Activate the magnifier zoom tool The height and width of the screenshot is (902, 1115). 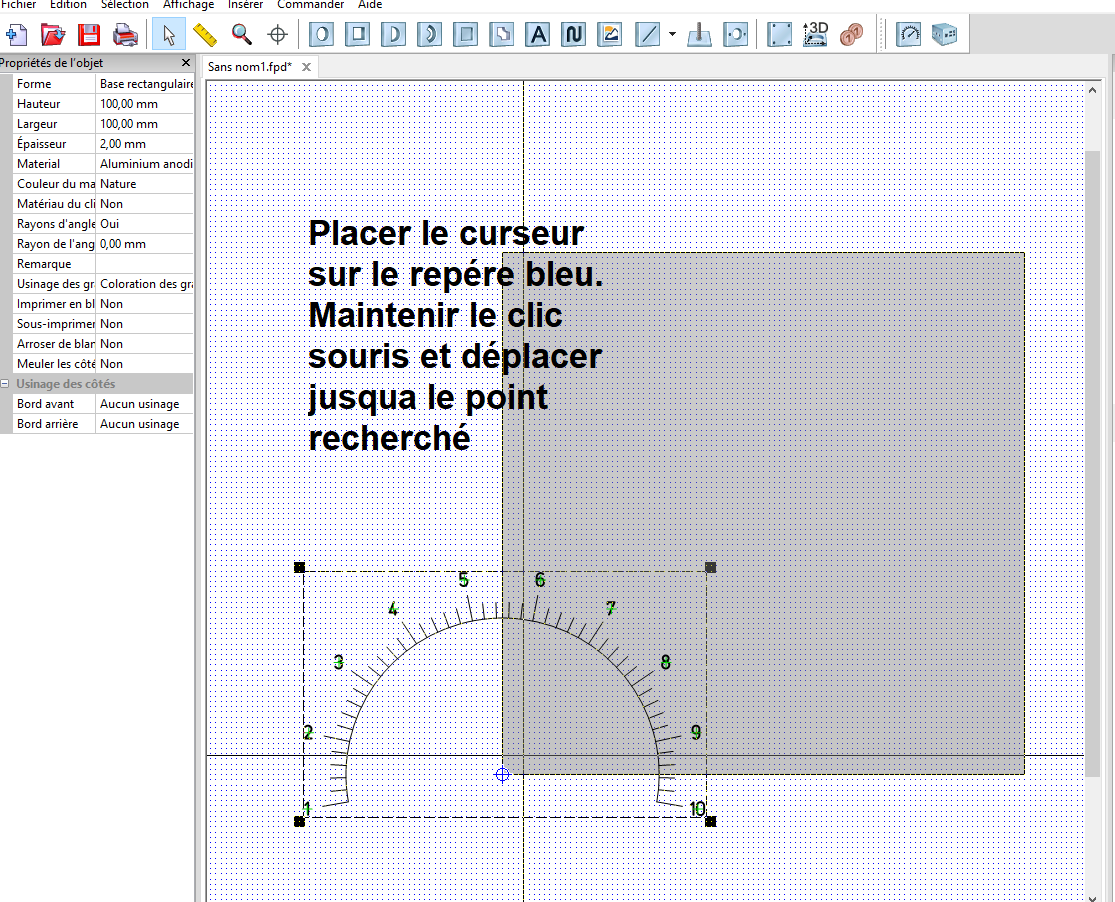tap(242, 34)
